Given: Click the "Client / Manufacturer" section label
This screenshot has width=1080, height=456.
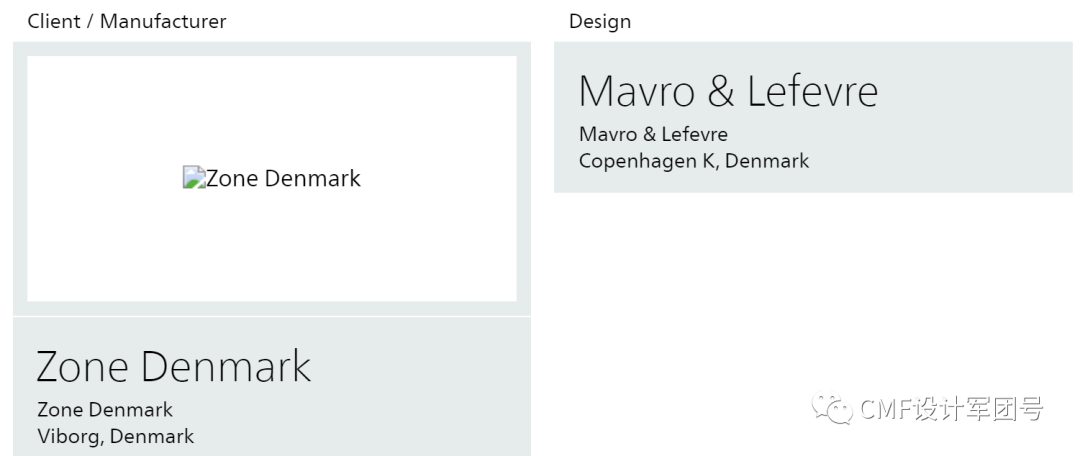Looking at the screenshot, I should click(x=127, y=21).
